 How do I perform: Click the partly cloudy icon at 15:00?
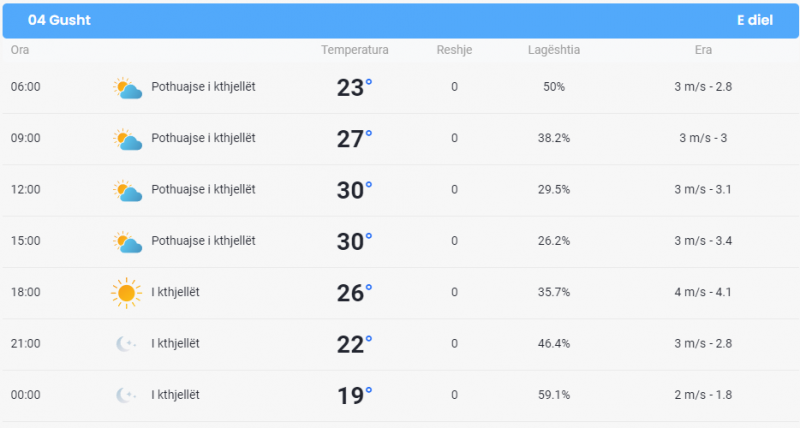coord(128,242)
